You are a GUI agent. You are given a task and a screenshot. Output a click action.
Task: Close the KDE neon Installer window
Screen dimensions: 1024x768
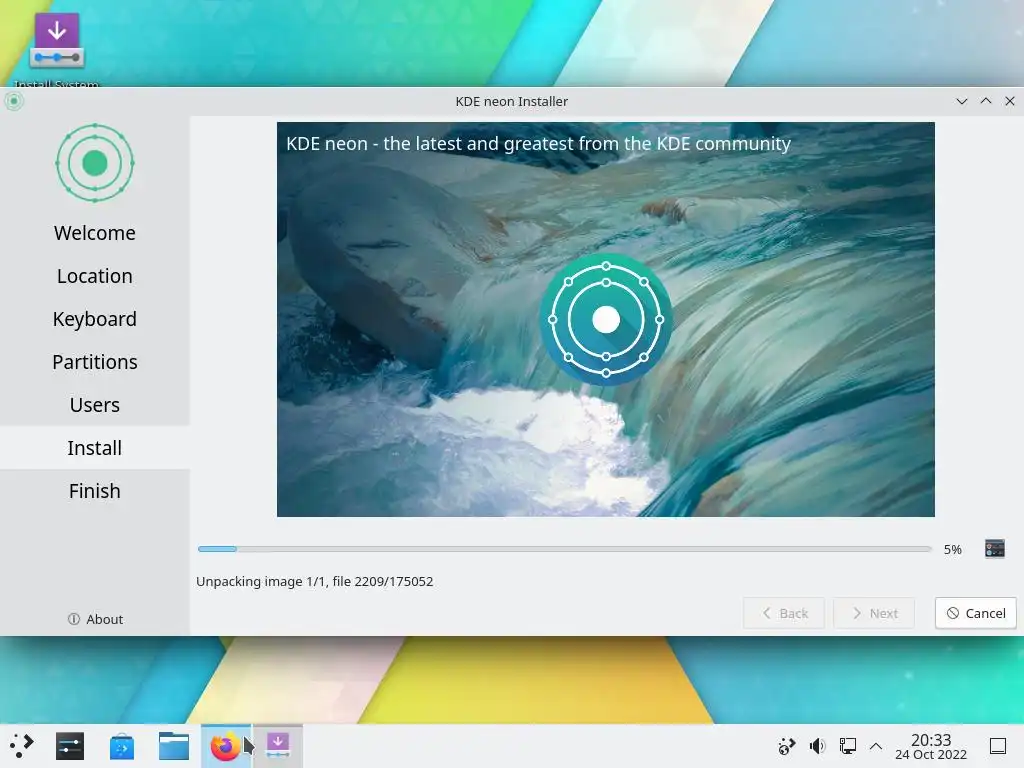click(x=1010, y=101)
